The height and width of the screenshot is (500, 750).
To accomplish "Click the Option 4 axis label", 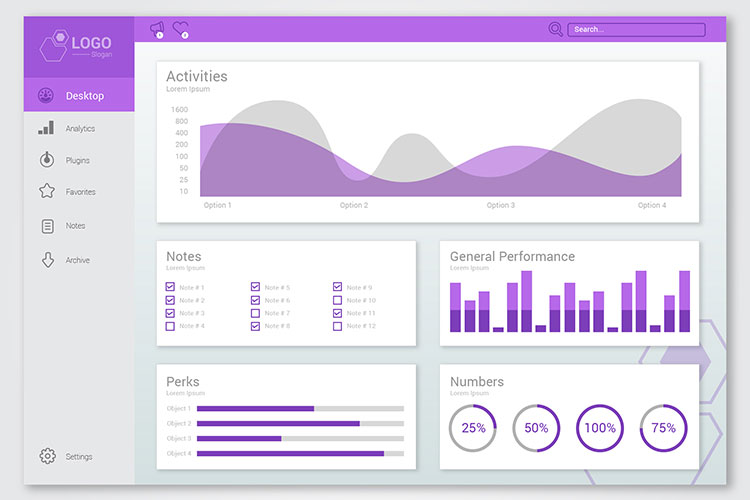I will [x=652, y=205].
